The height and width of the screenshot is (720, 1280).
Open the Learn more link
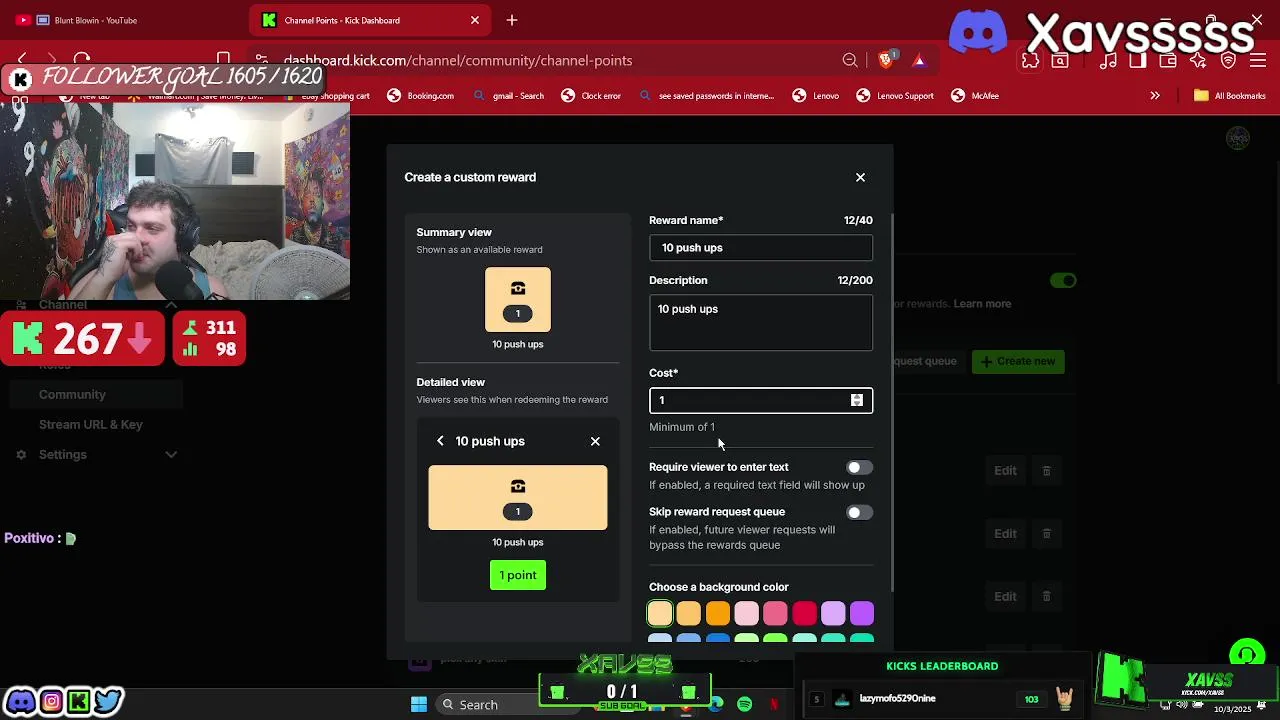tap(982, 304)
